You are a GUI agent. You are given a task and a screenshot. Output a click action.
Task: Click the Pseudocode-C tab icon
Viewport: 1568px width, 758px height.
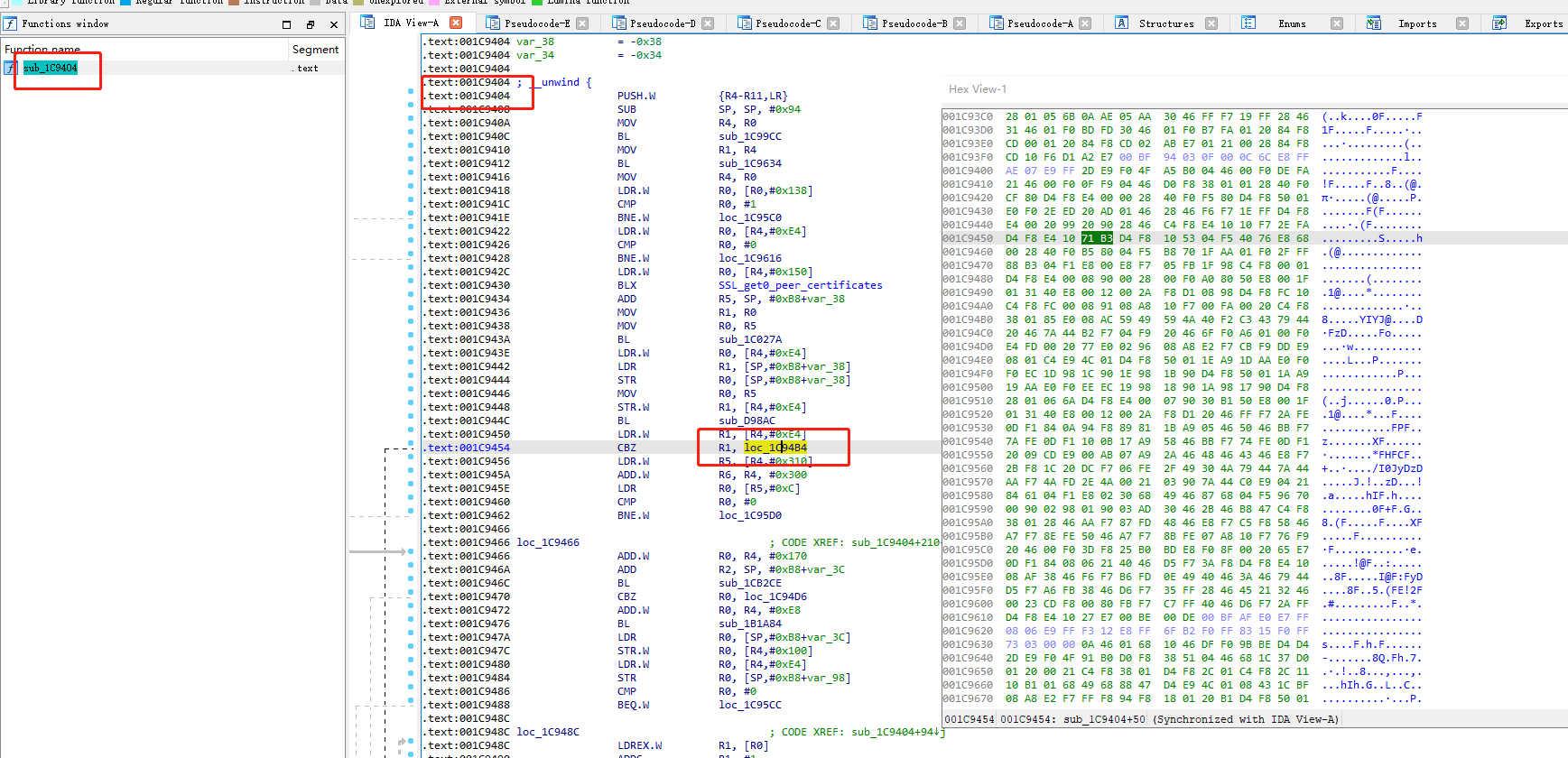[744, 23]
